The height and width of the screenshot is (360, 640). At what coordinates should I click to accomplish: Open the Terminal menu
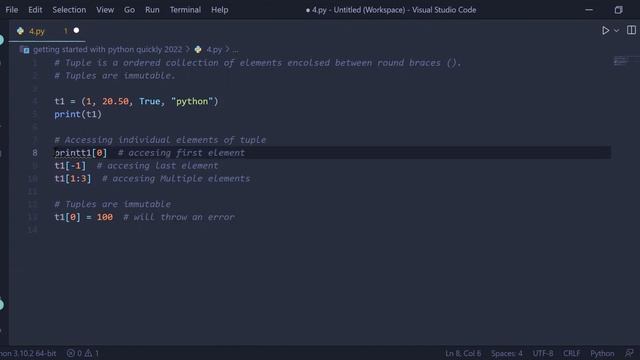[x=185, y=10]
